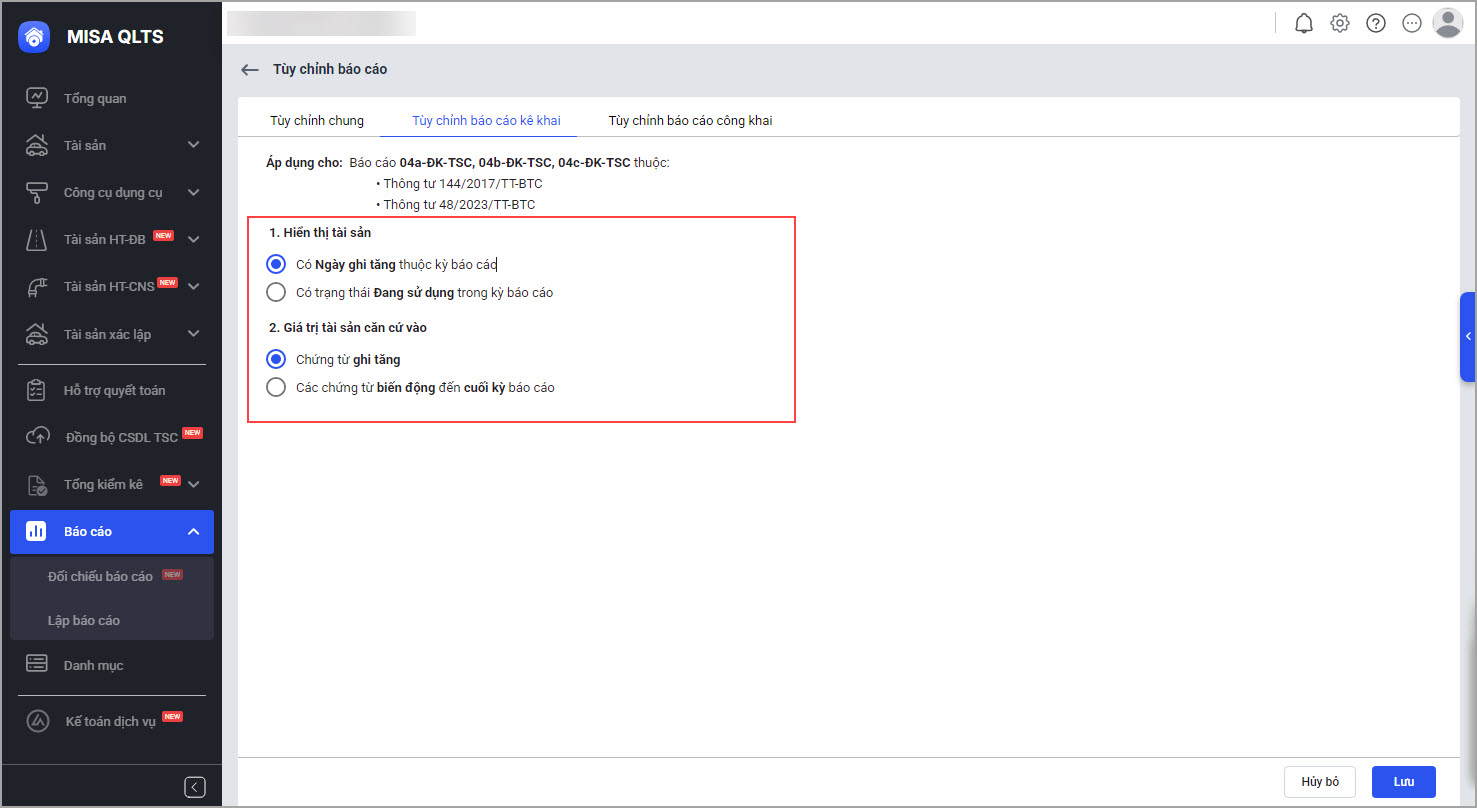
Task: Switch to Tùy chỉnh báo cáo công khai tab
Action: [x=690, y=120]
